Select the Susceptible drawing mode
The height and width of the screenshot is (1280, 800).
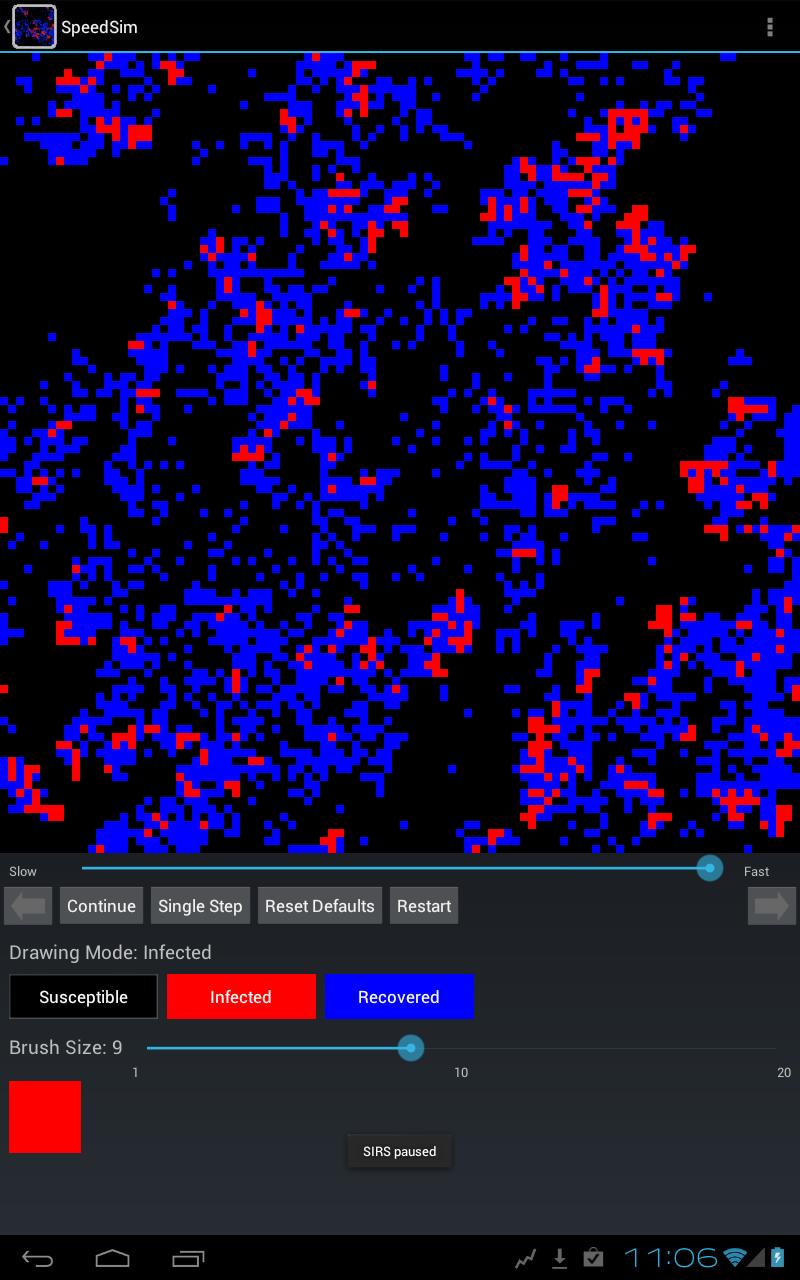coord(84,997)
